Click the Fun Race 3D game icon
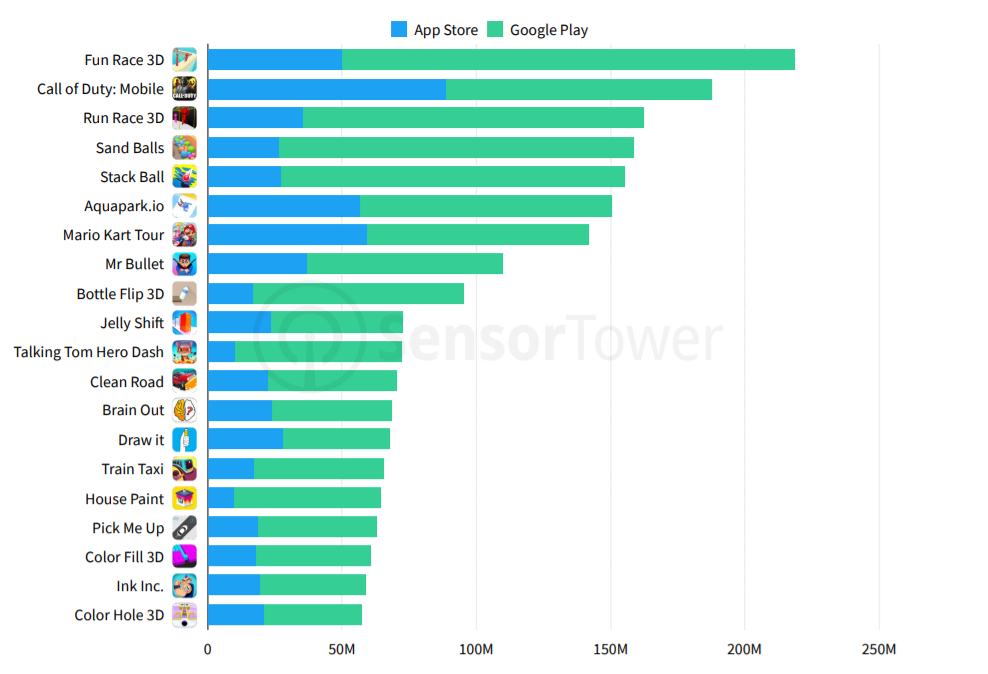988x674 pixels. click(x=185, y=60)
